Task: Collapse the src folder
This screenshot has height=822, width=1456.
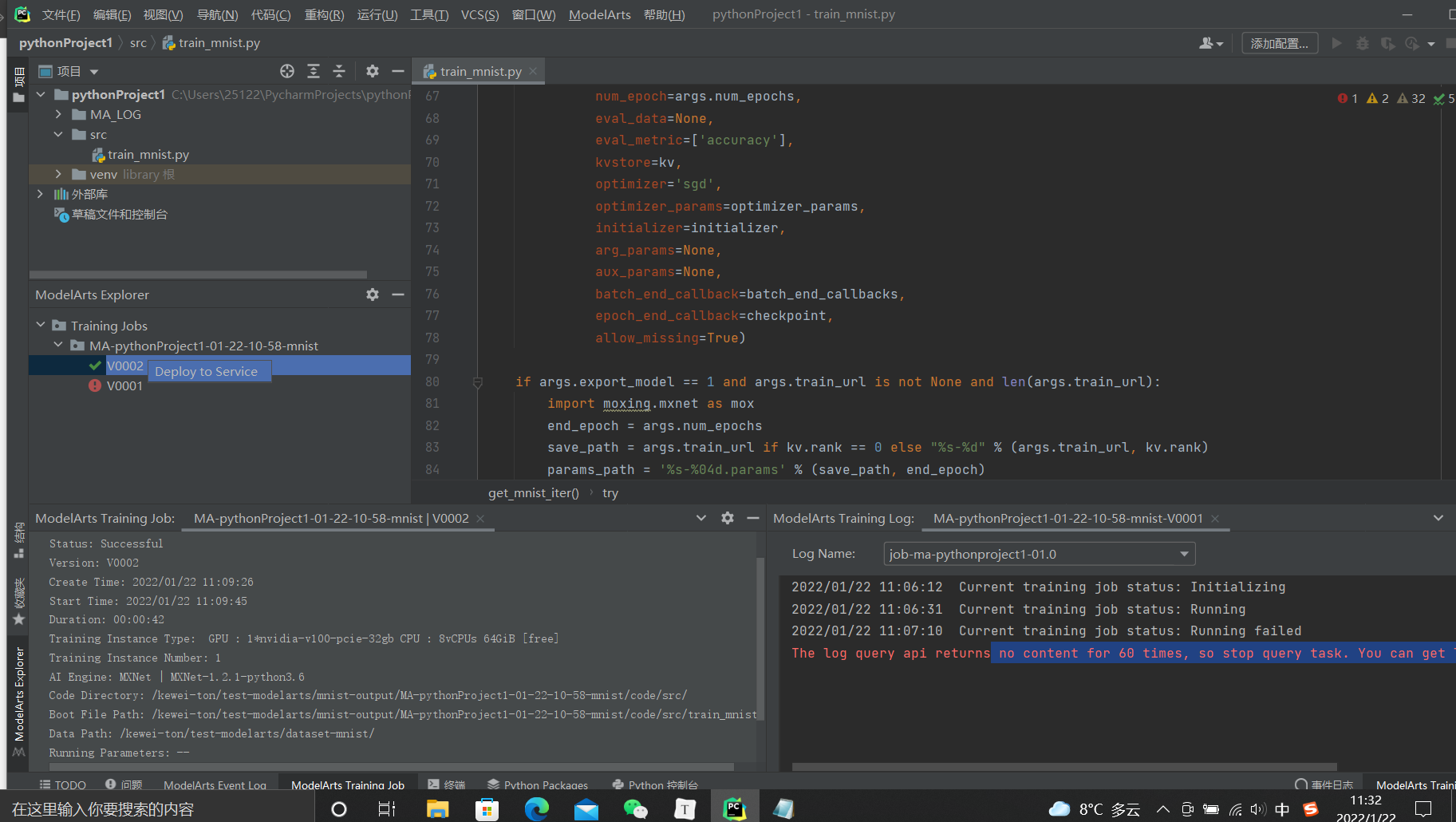Action: [x=58, y=134]
